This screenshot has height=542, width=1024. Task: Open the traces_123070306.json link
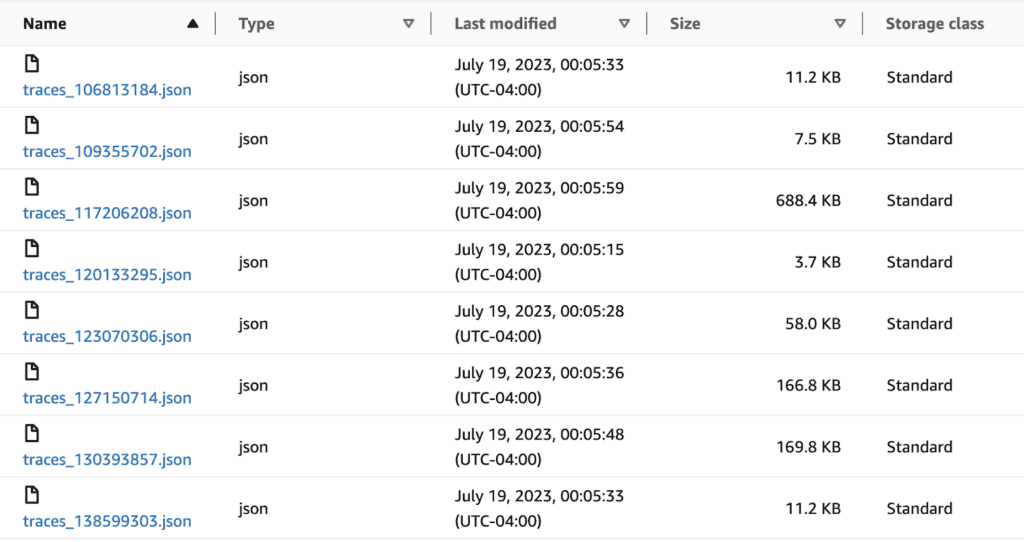pos(107,336)
